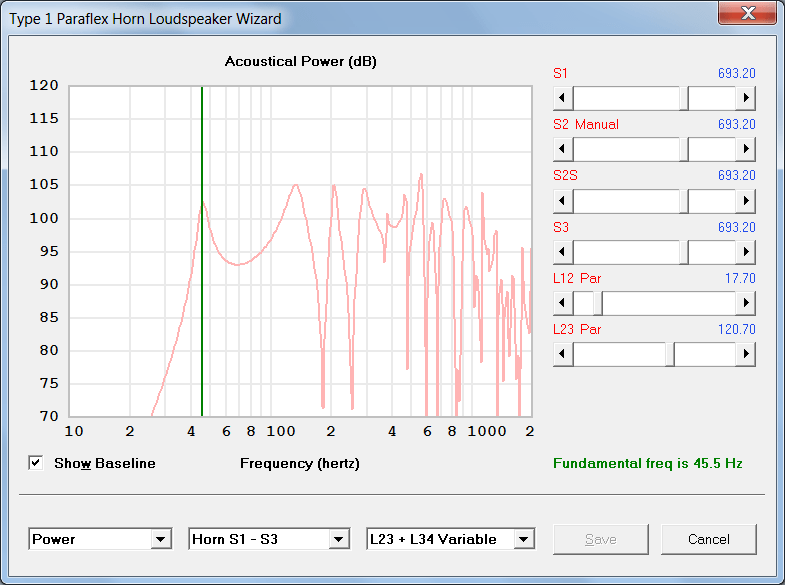Viewport: 785px width, 585px height.
Task: Increase S1 with the right arrow
Action: [x=745, y=98]
